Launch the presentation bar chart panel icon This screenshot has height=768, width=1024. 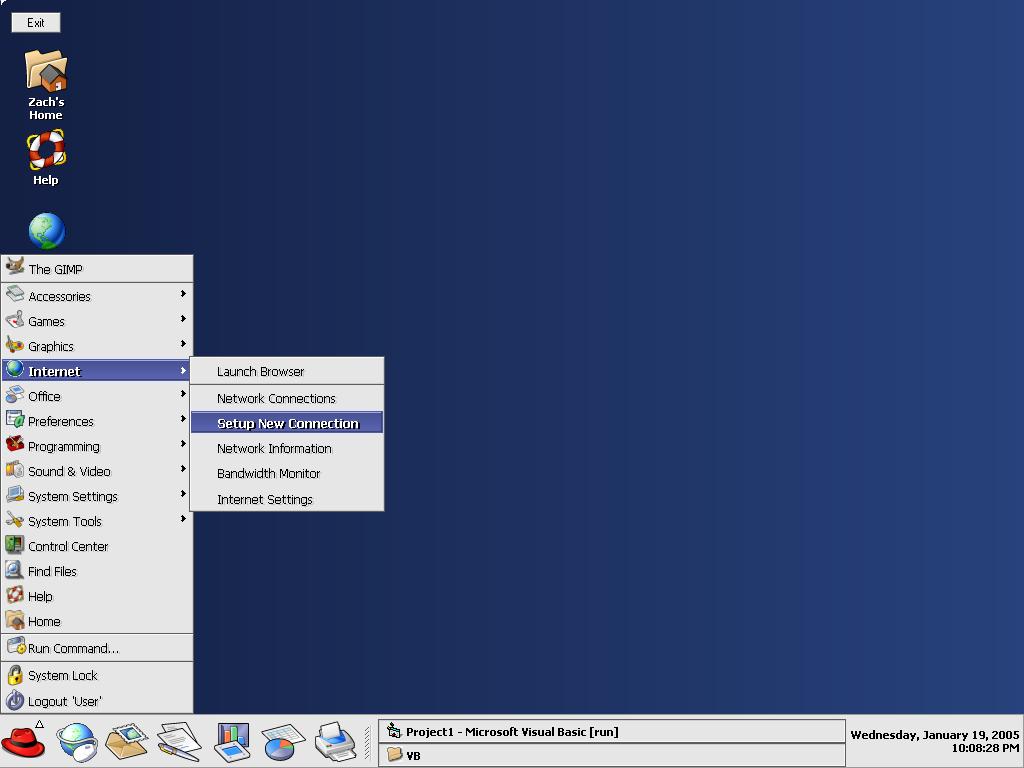pyautogui.click(x=232, y=743)
